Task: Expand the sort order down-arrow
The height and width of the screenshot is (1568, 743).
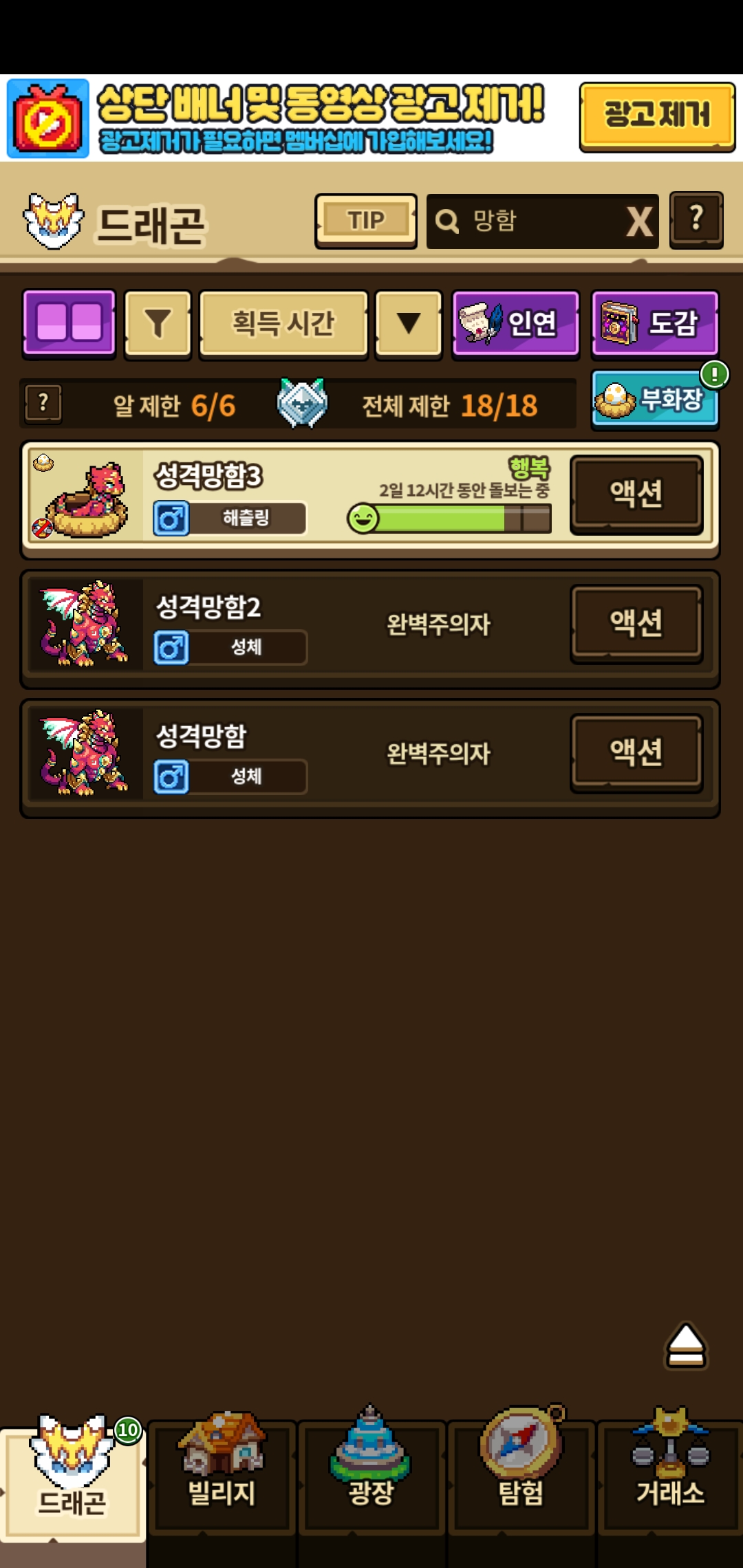Action: (x=409, y=324)
